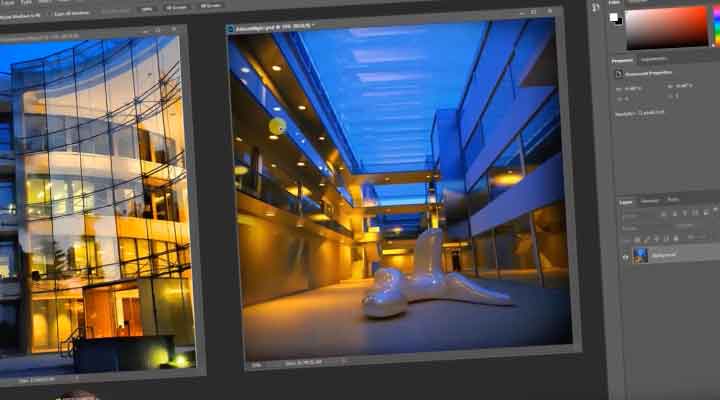Select the Channels tab
Viewport: 720px width, 400px height.
click(x=649, y=201)
